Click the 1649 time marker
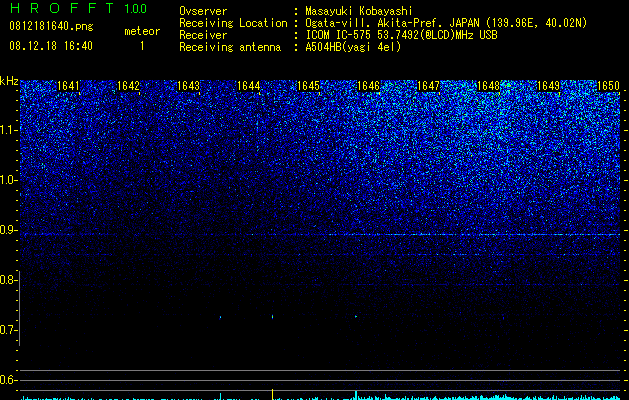This screenshot has width=629, height=400. 548,86
